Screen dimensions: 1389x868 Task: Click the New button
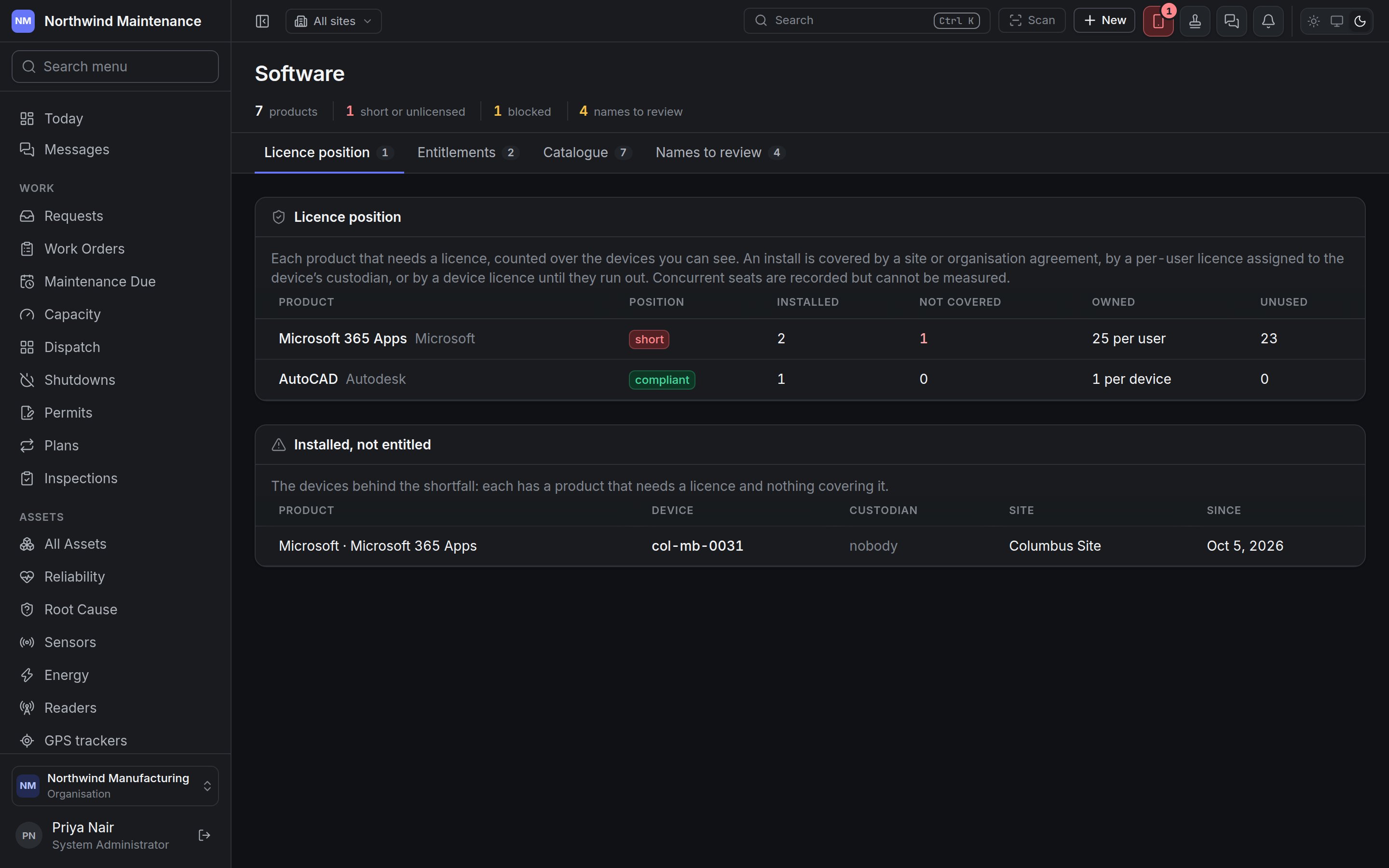1104,21
